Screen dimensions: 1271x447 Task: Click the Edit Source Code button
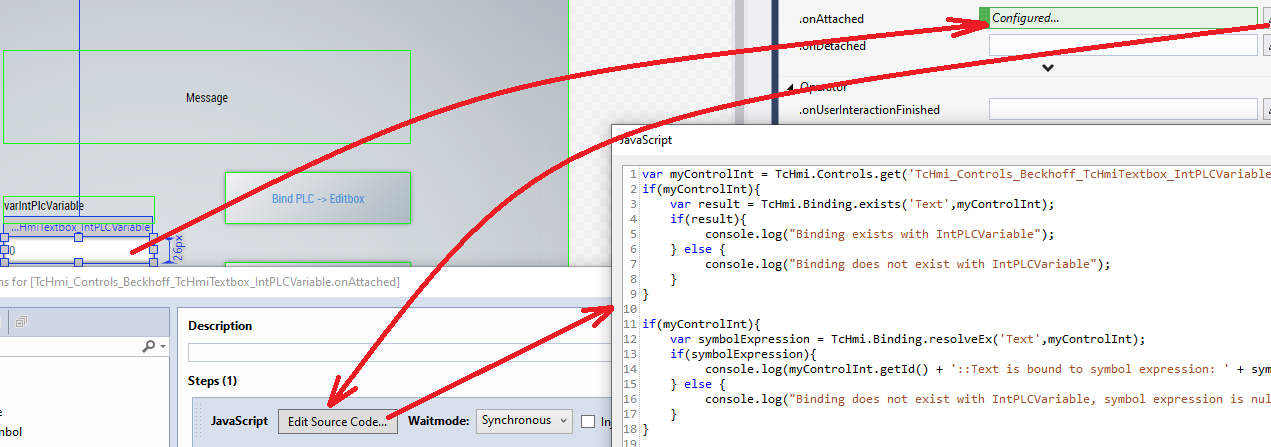click(337, 421)
